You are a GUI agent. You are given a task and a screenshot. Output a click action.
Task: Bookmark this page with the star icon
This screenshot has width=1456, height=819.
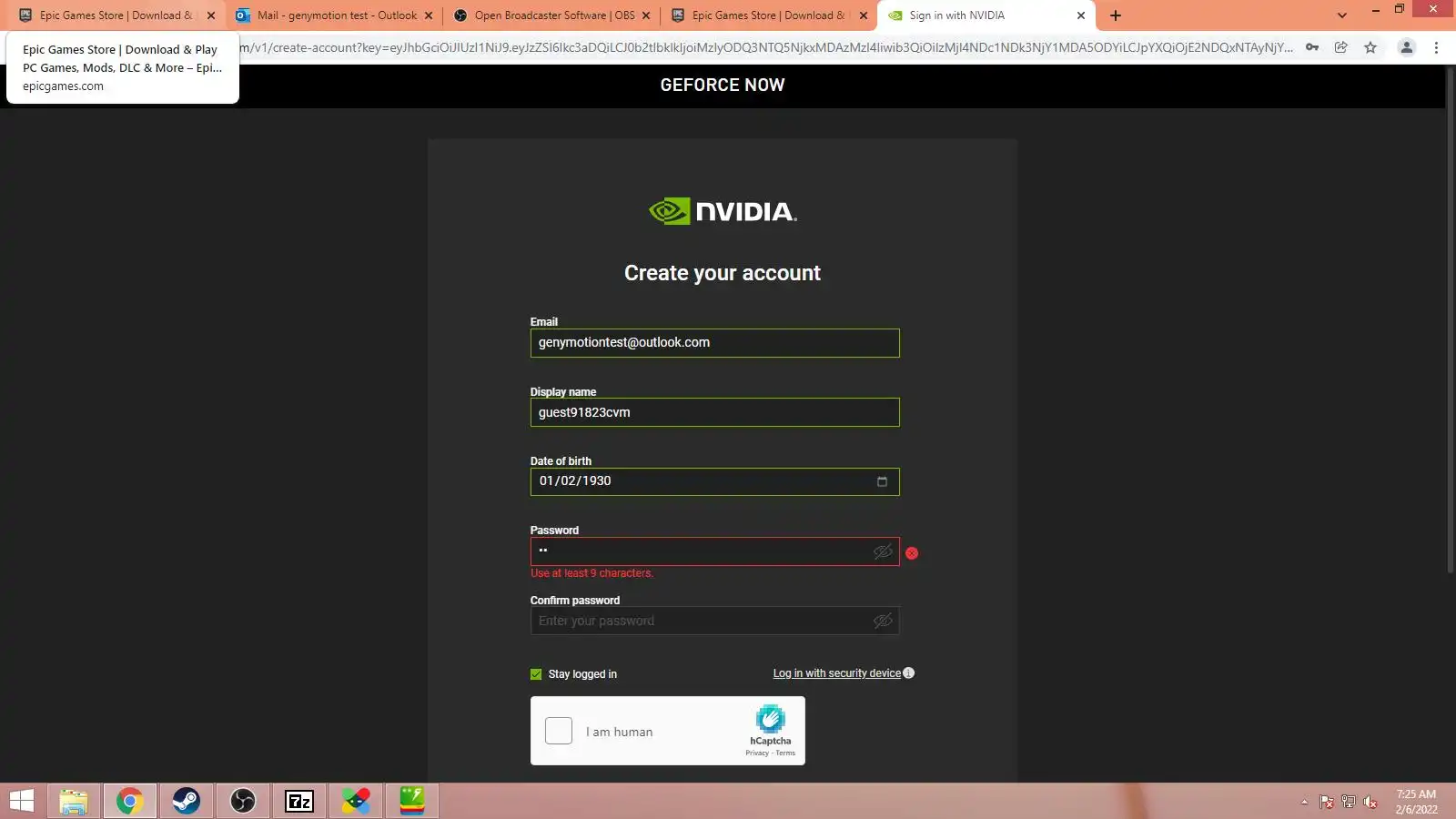point(1370,47)
